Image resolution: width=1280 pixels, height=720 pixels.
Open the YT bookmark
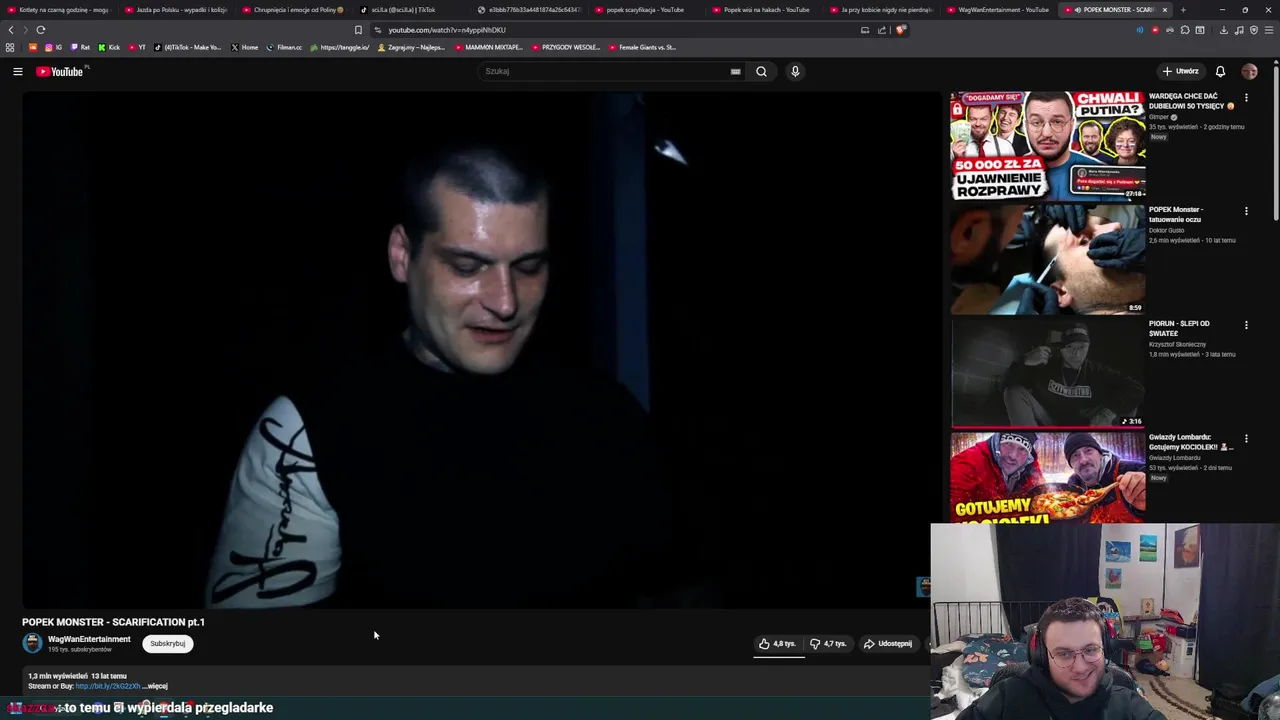137,47
